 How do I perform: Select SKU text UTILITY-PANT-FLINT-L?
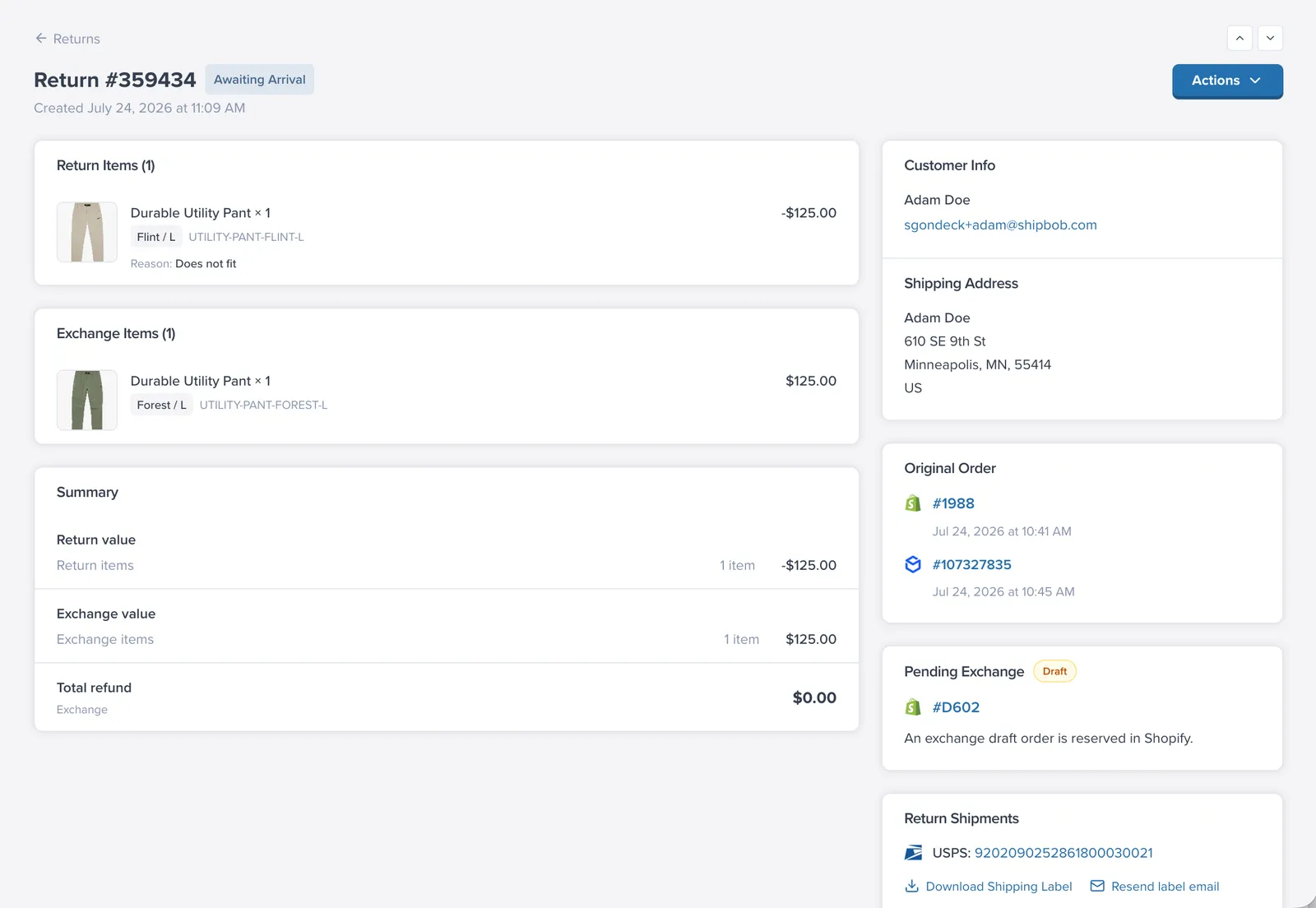(x=246, y=237)
